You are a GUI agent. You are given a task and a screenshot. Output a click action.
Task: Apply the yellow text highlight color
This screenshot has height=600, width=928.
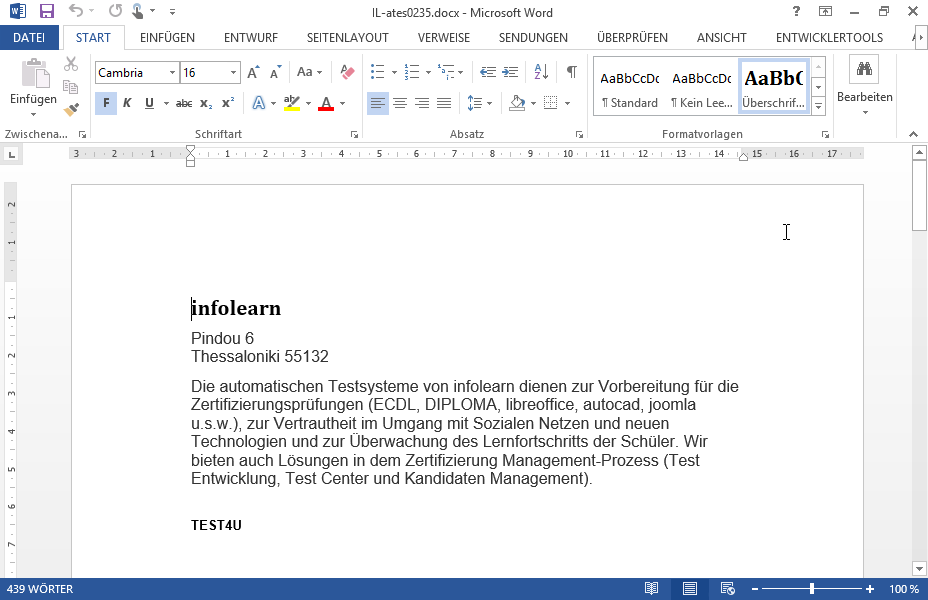292,104
